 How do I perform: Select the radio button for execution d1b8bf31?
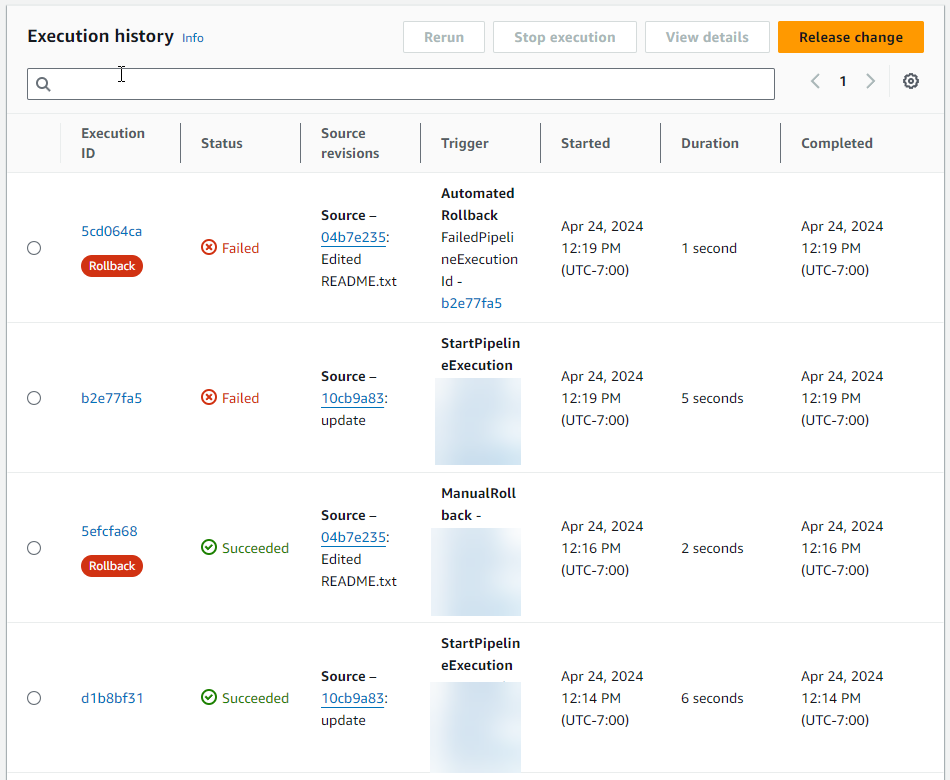click(x=34, y=698)
